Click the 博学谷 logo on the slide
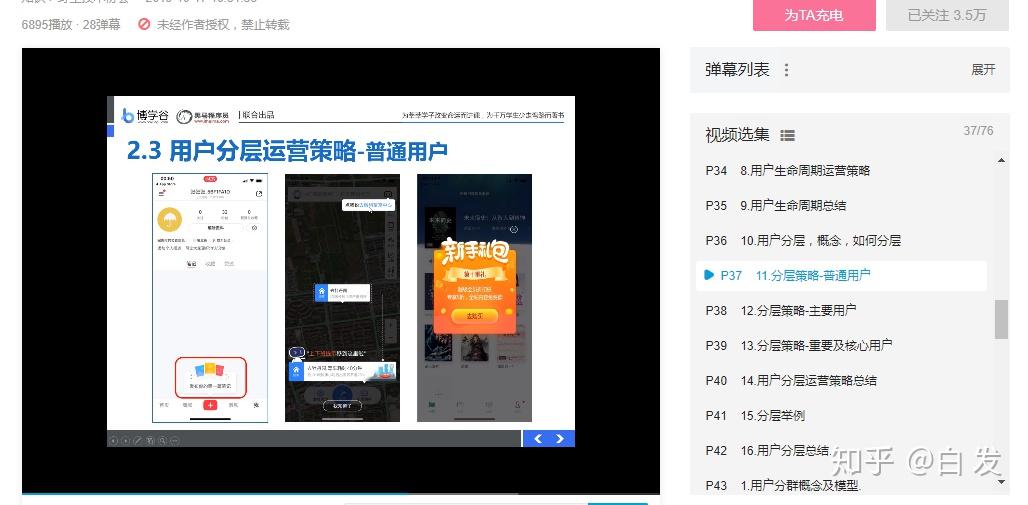 tap(145, 116)
